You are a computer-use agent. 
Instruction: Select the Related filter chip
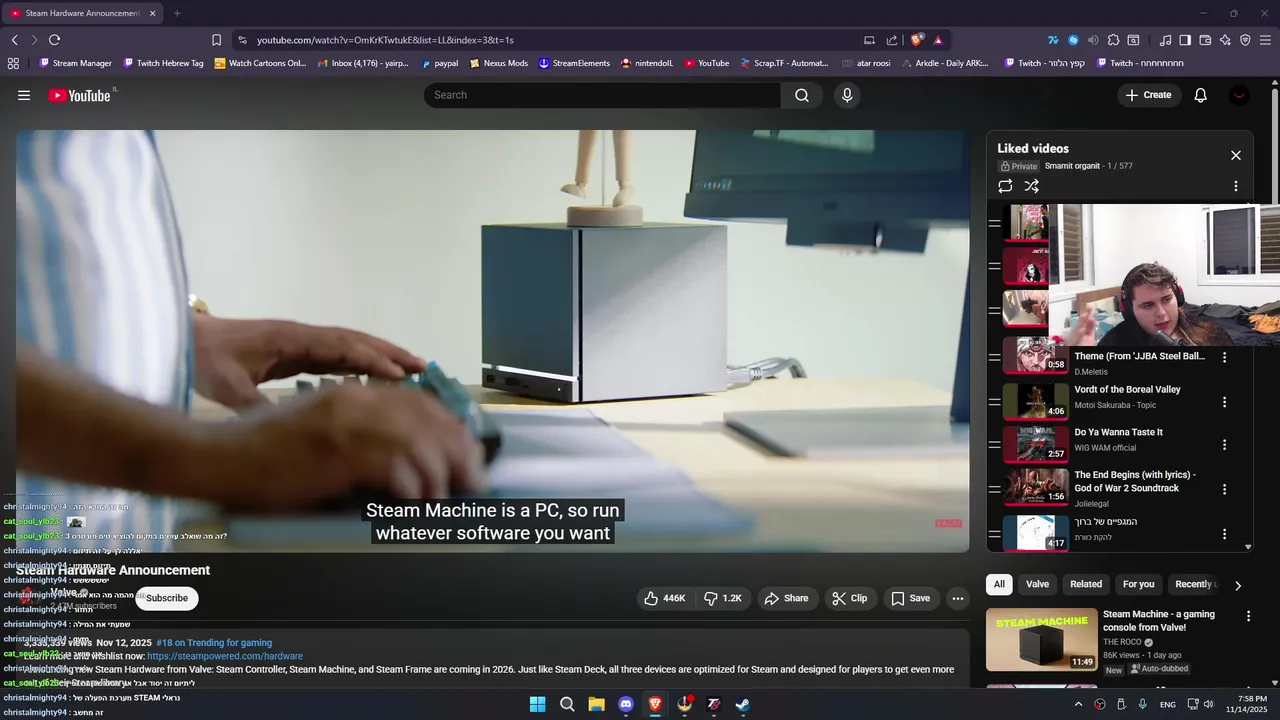point(1086,584)
